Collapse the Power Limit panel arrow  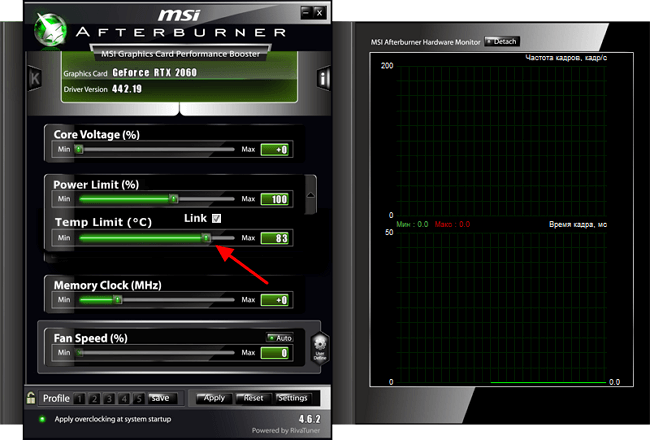click(x=310, y=195)
